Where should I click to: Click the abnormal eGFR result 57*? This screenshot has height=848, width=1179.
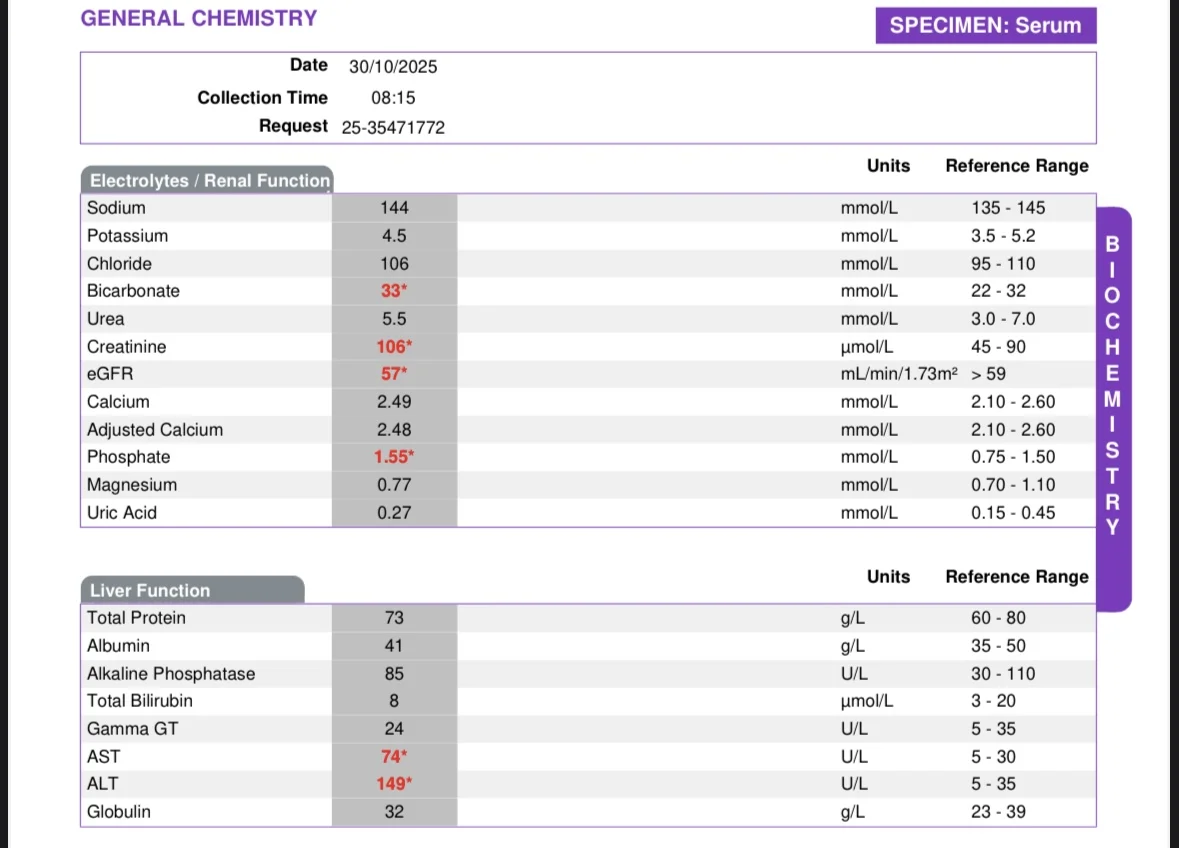tap(394, 374)
